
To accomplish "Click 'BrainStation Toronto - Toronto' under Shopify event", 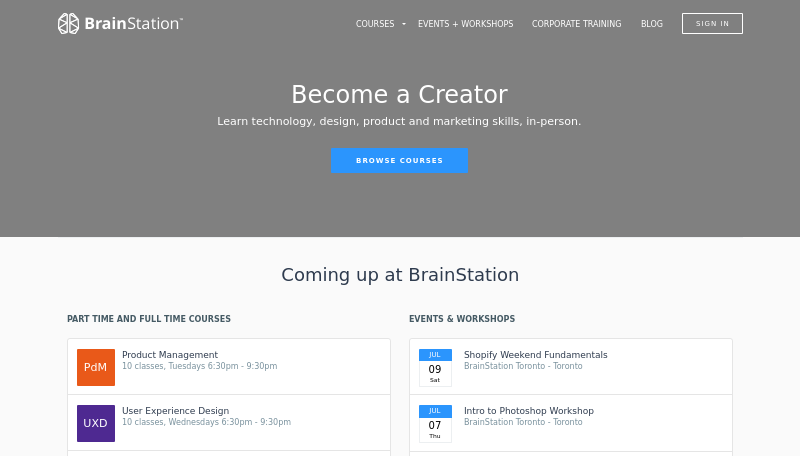I will (523, 366).
